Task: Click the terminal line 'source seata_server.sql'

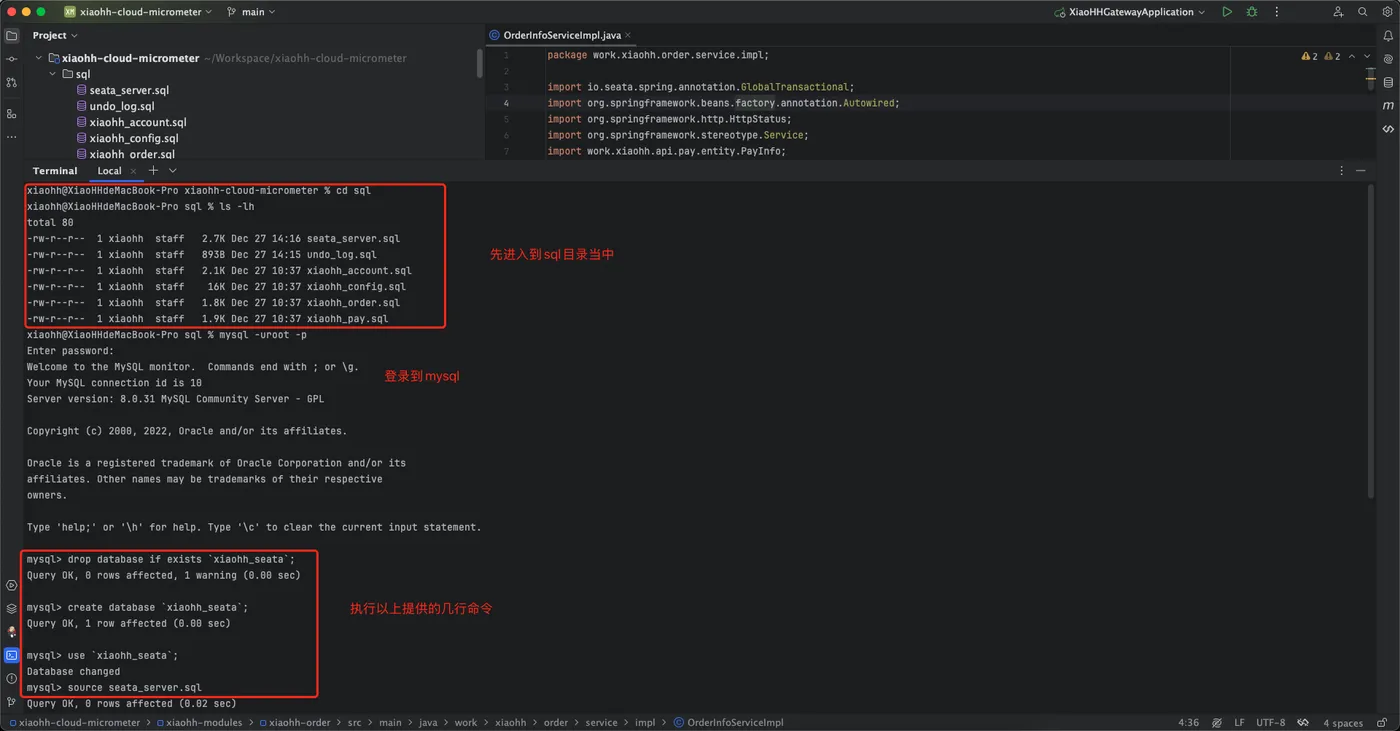Action: pos(114,687)
